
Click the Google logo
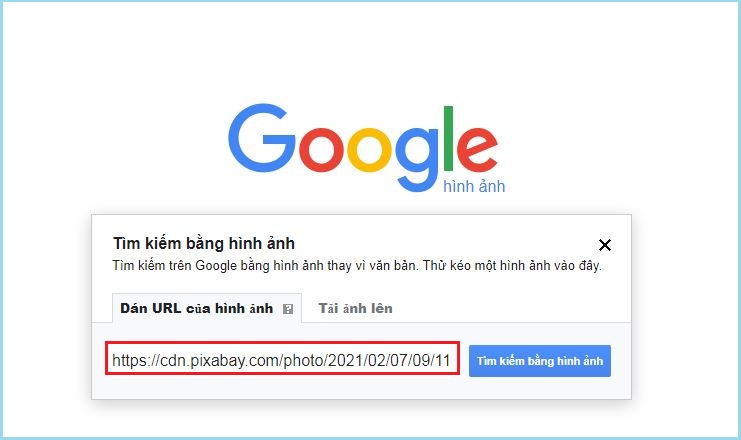point(366,147)
